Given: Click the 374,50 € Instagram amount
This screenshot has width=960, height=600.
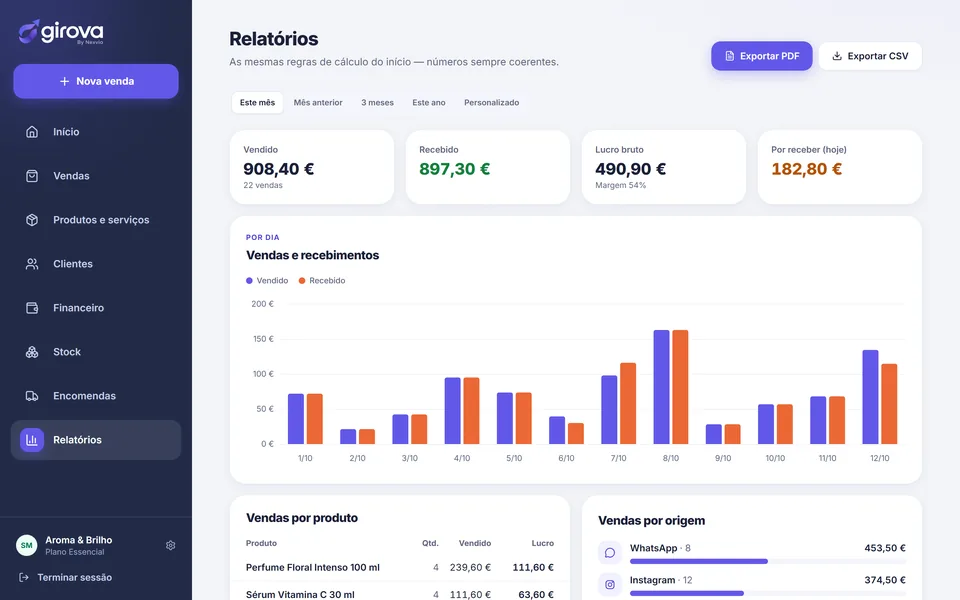Looking at the screenshot, I should (885, 580).
